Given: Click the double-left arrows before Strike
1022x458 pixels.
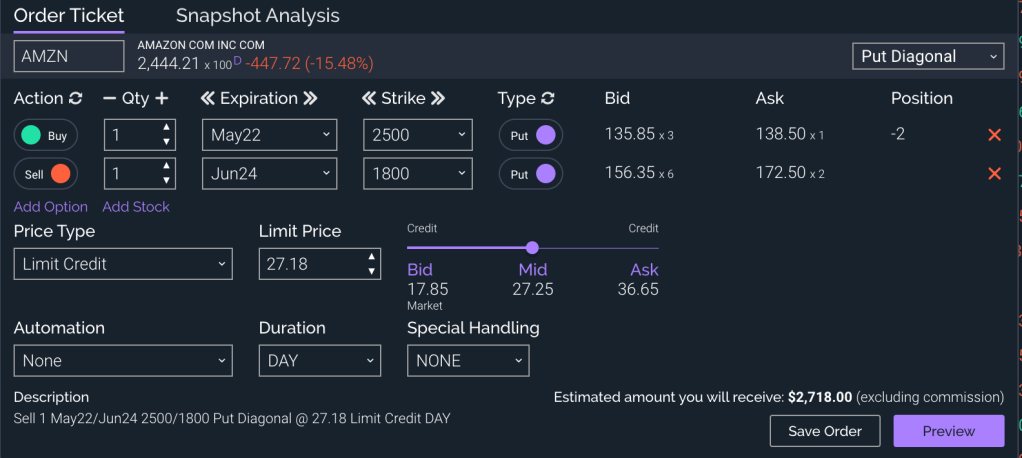Looking at the screenshot, I should click(369, 99).
